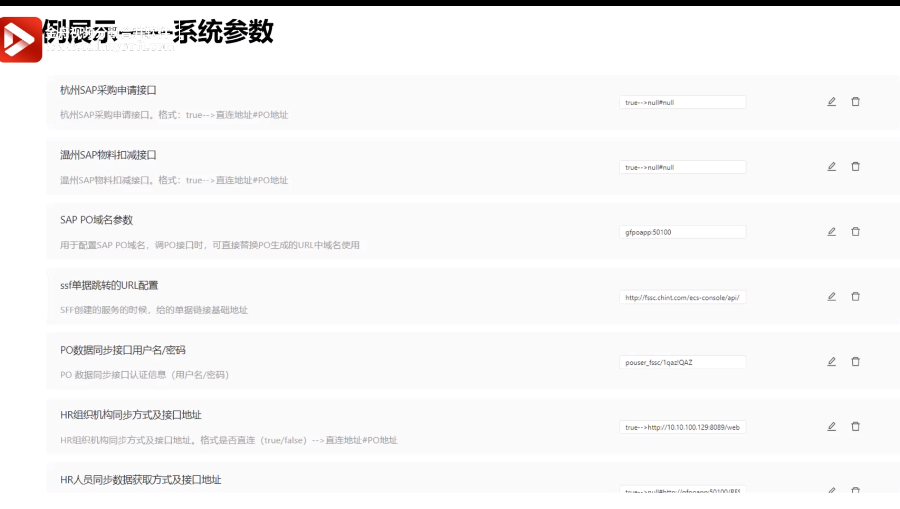The height and width of the screenshot is (509, 900).
Task: Click the 杭州SAP采购申请接口 format description
Action: 174,115
